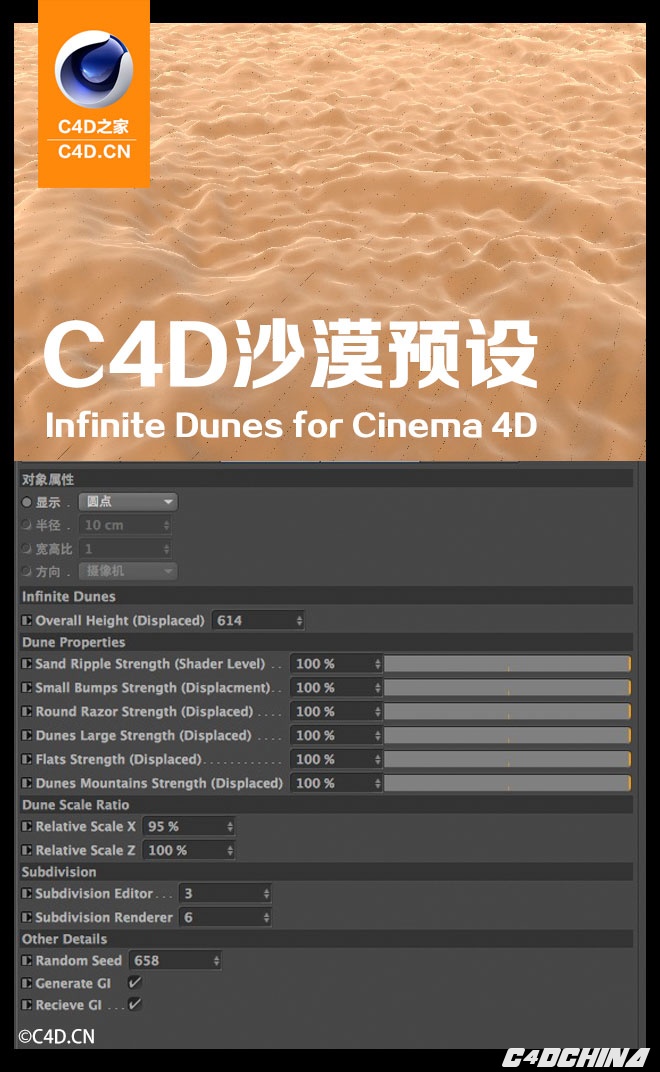Click keyframe icon beside Recieve GI
660x1072 pixels.
click(x=27, y=1005)
